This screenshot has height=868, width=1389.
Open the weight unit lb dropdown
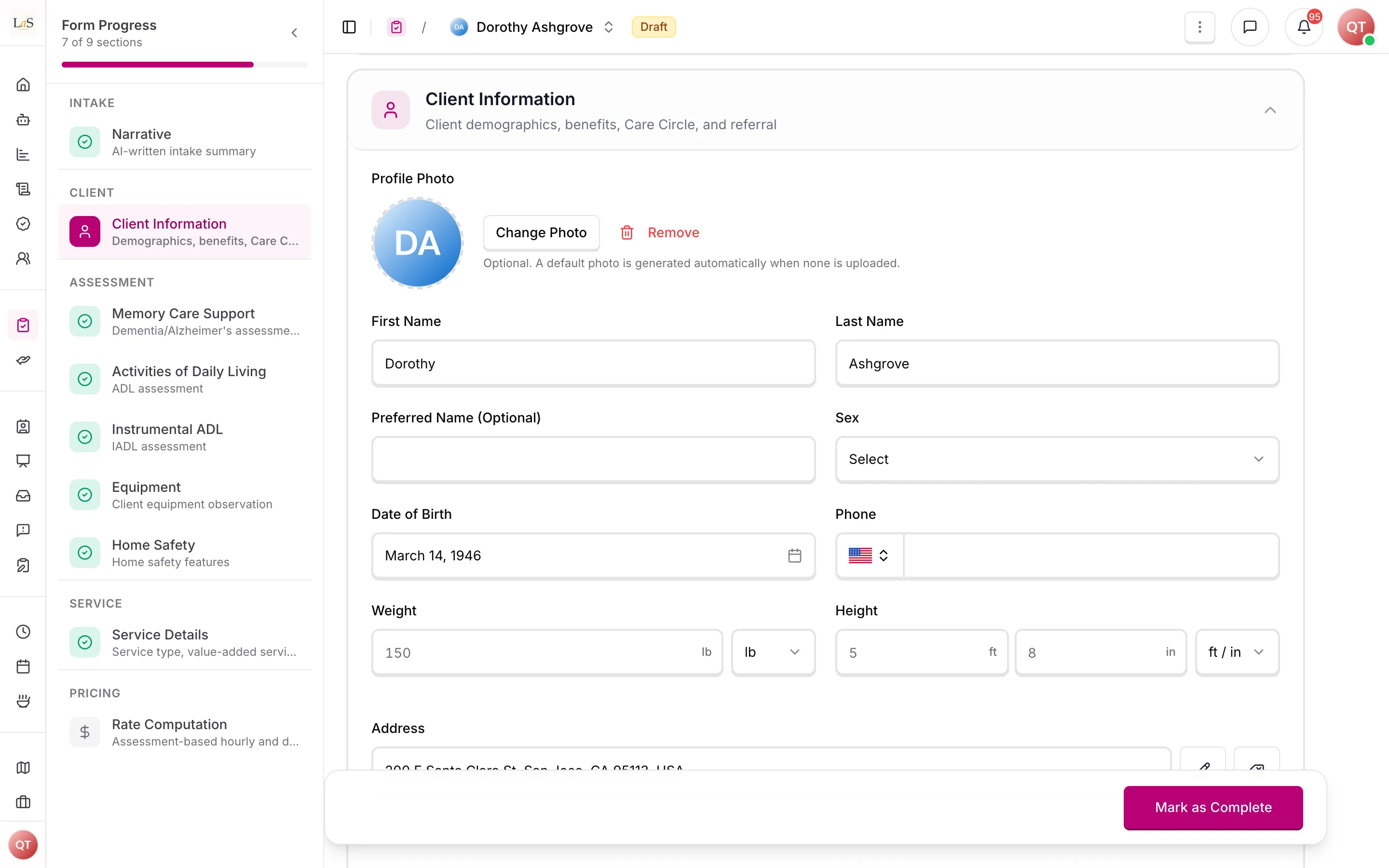(773, 652)
